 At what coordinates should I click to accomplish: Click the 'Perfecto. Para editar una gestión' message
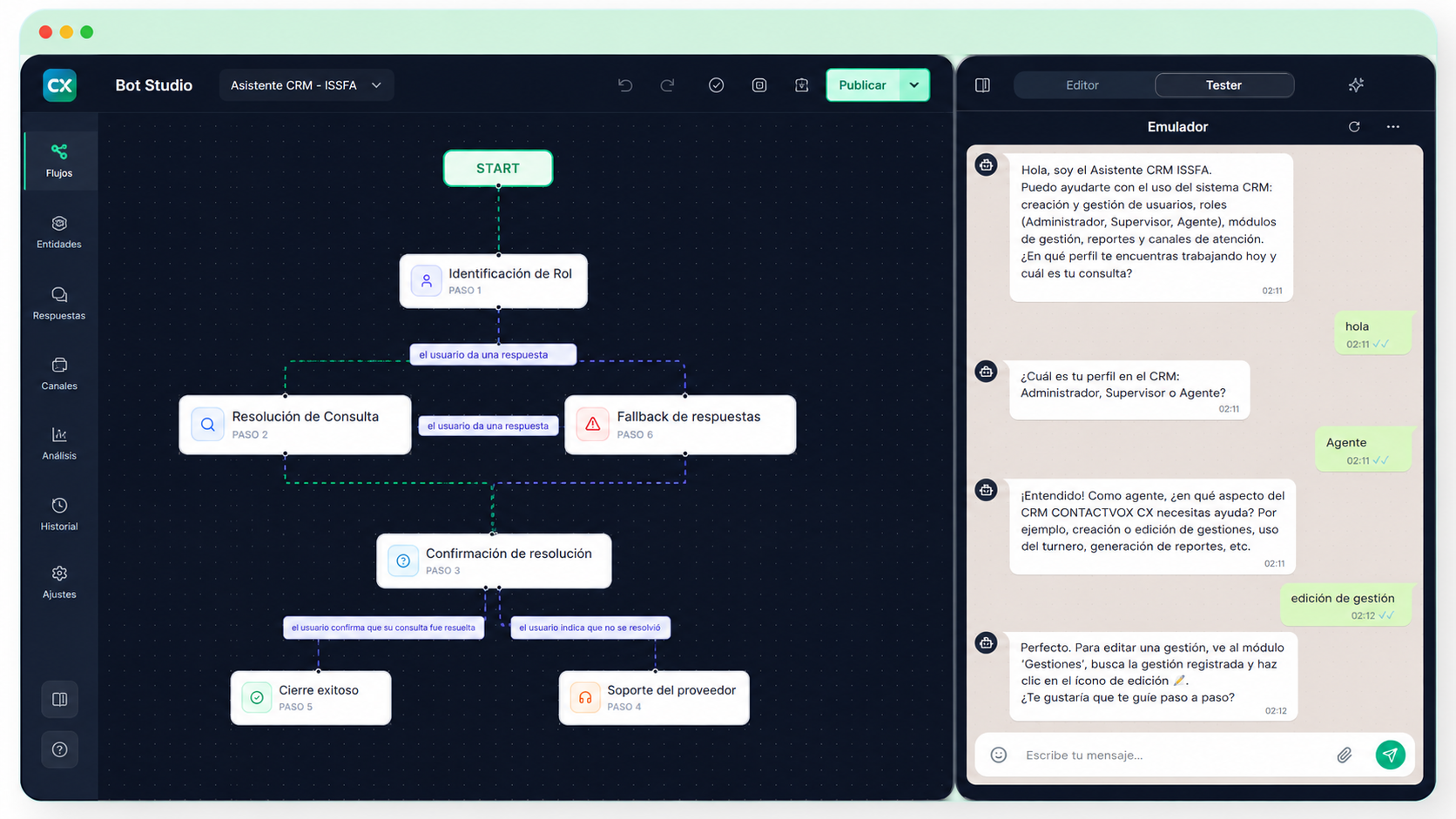pyautogui.click(x=1154, y=676)
